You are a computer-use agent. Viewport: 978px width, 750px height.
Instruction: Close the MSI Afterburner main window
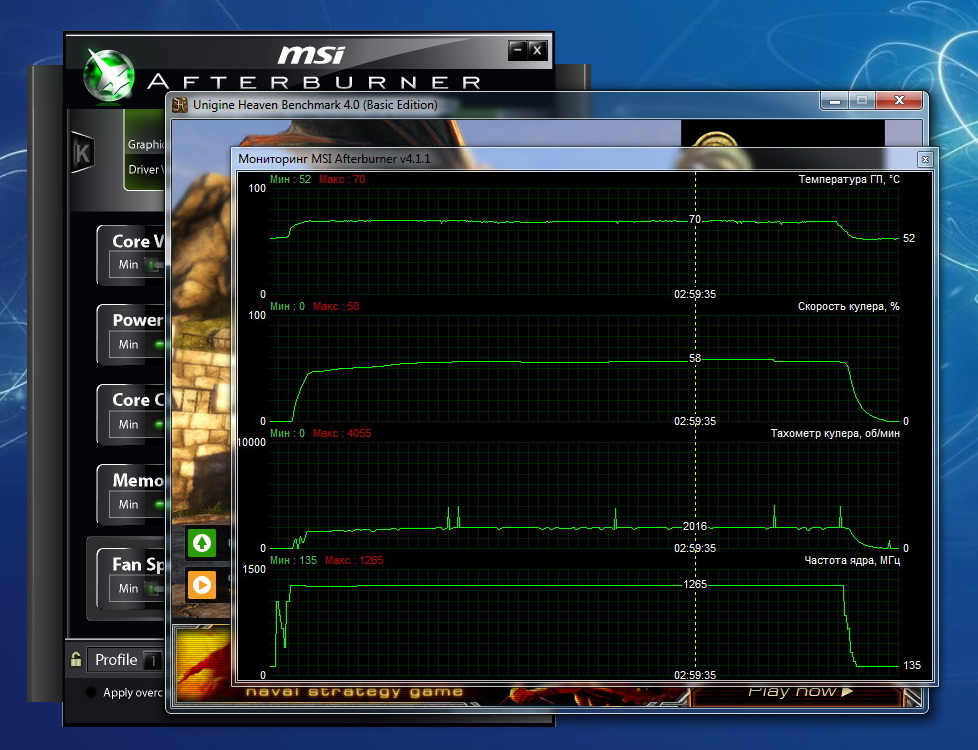point(537,51)
